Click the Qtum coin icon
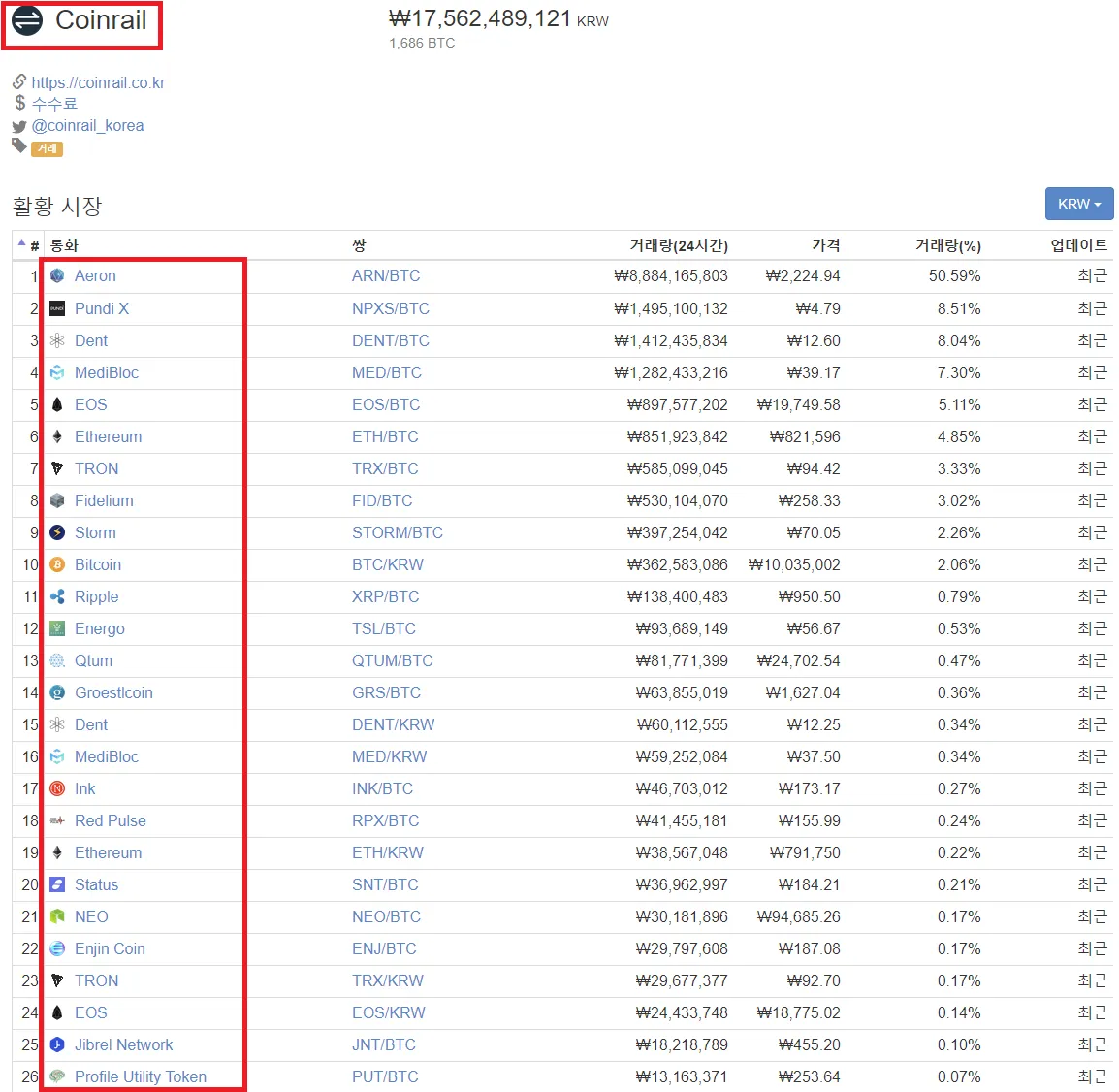 (58, 660)
